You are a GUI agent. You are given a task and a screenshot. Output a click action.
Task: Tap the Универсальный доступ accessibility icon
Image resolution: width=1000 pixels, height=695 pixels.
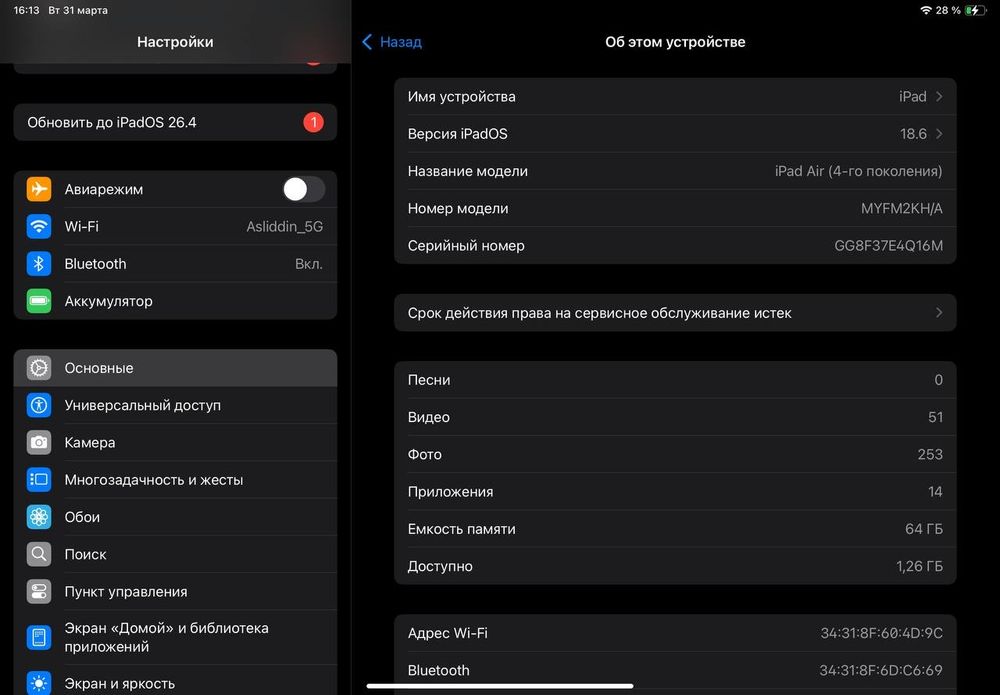coord(39,405)
